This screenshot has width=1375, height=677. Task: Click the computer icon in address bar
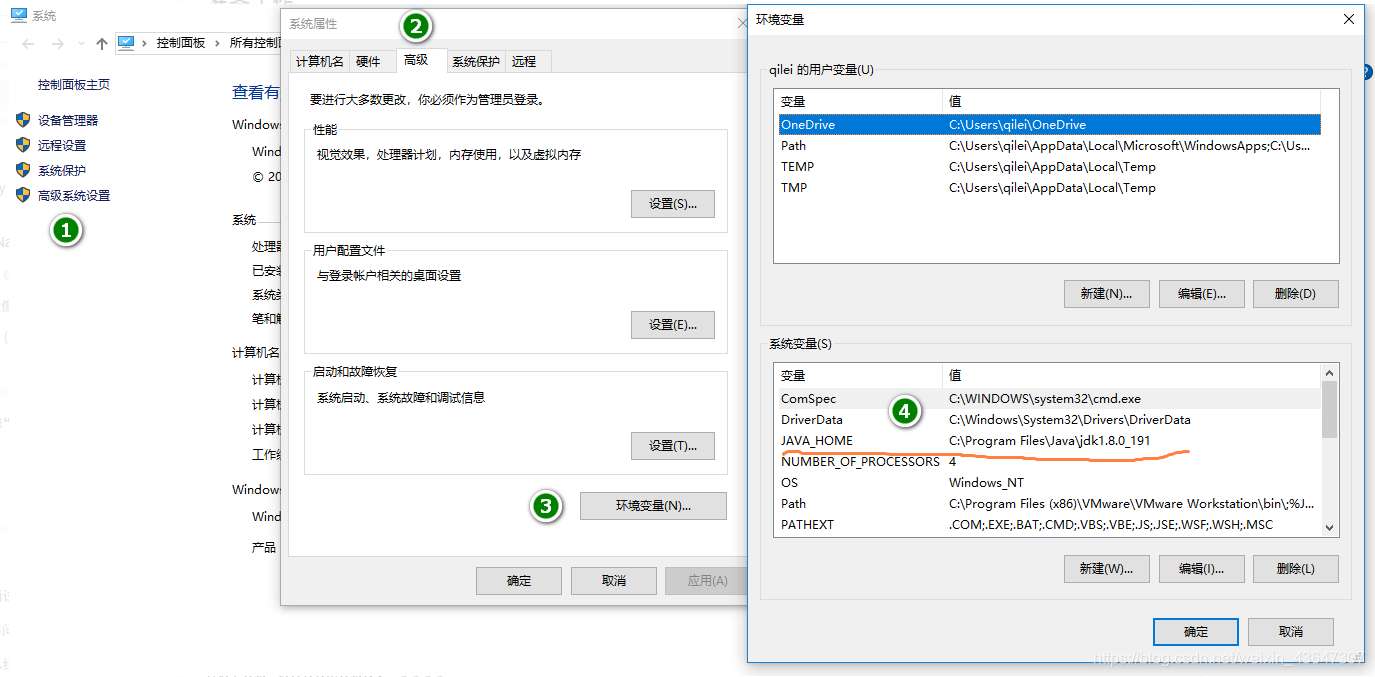(126, 43)
